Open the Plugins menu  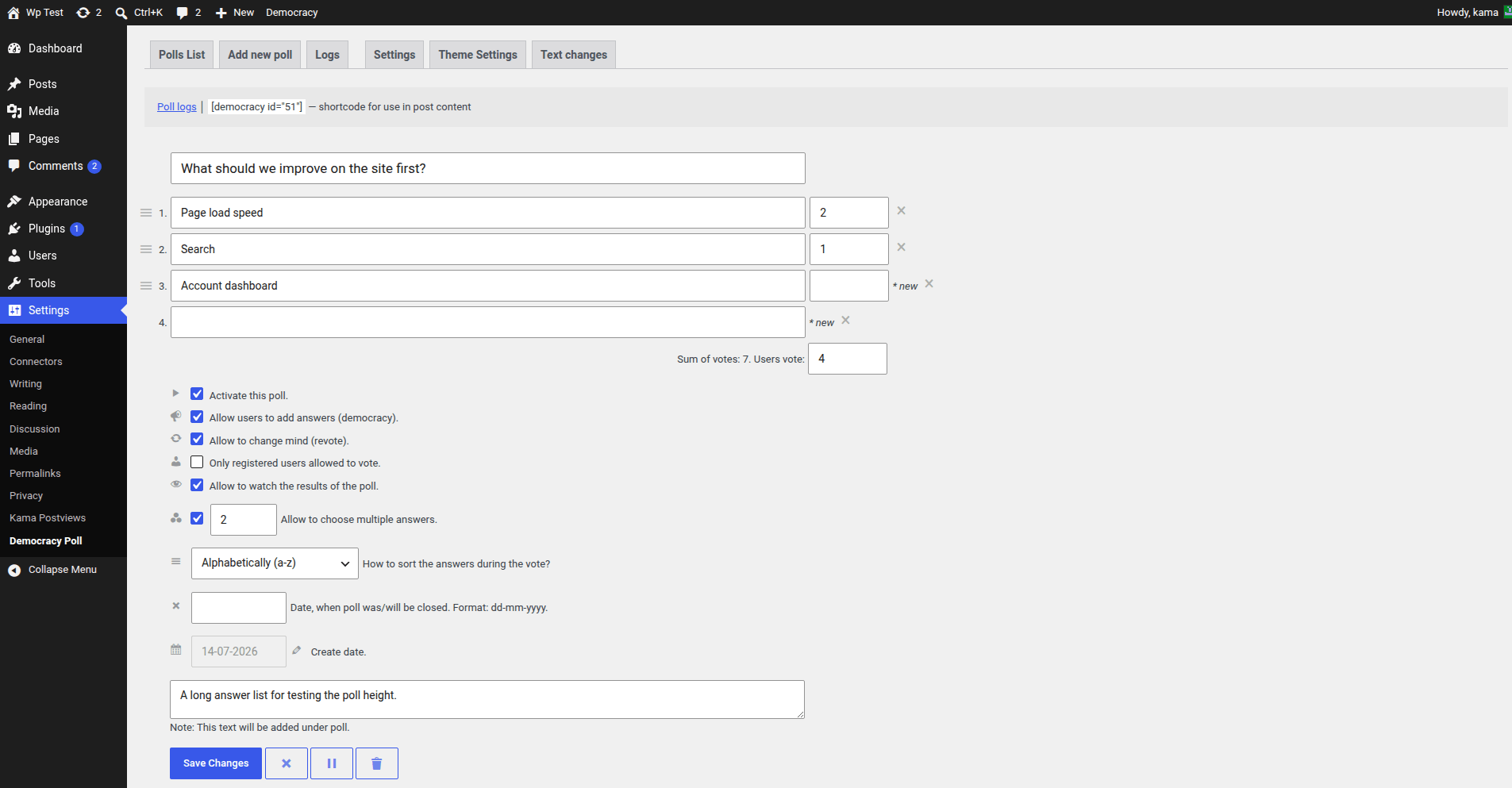point(63,229)
